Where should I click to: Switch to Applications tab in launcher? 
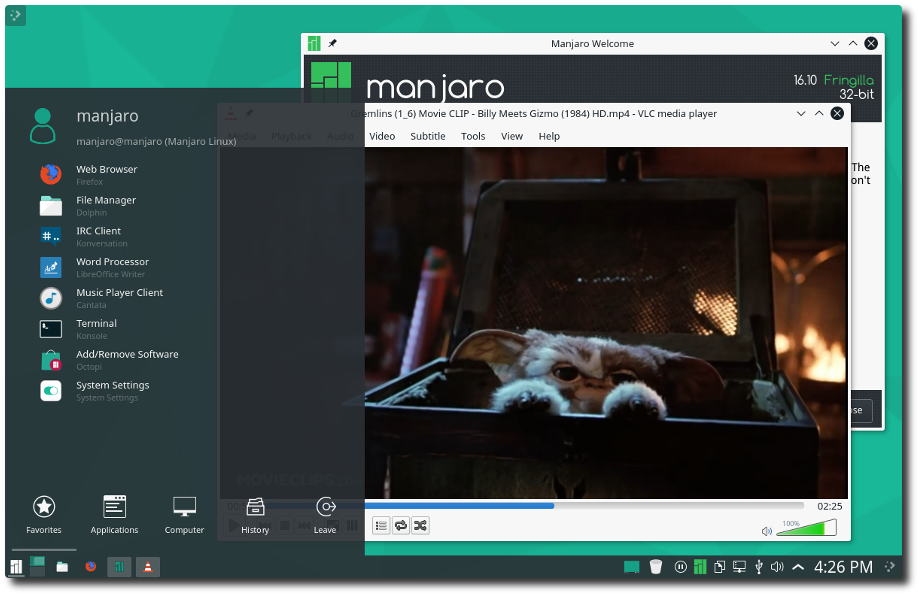click(115, 514)
